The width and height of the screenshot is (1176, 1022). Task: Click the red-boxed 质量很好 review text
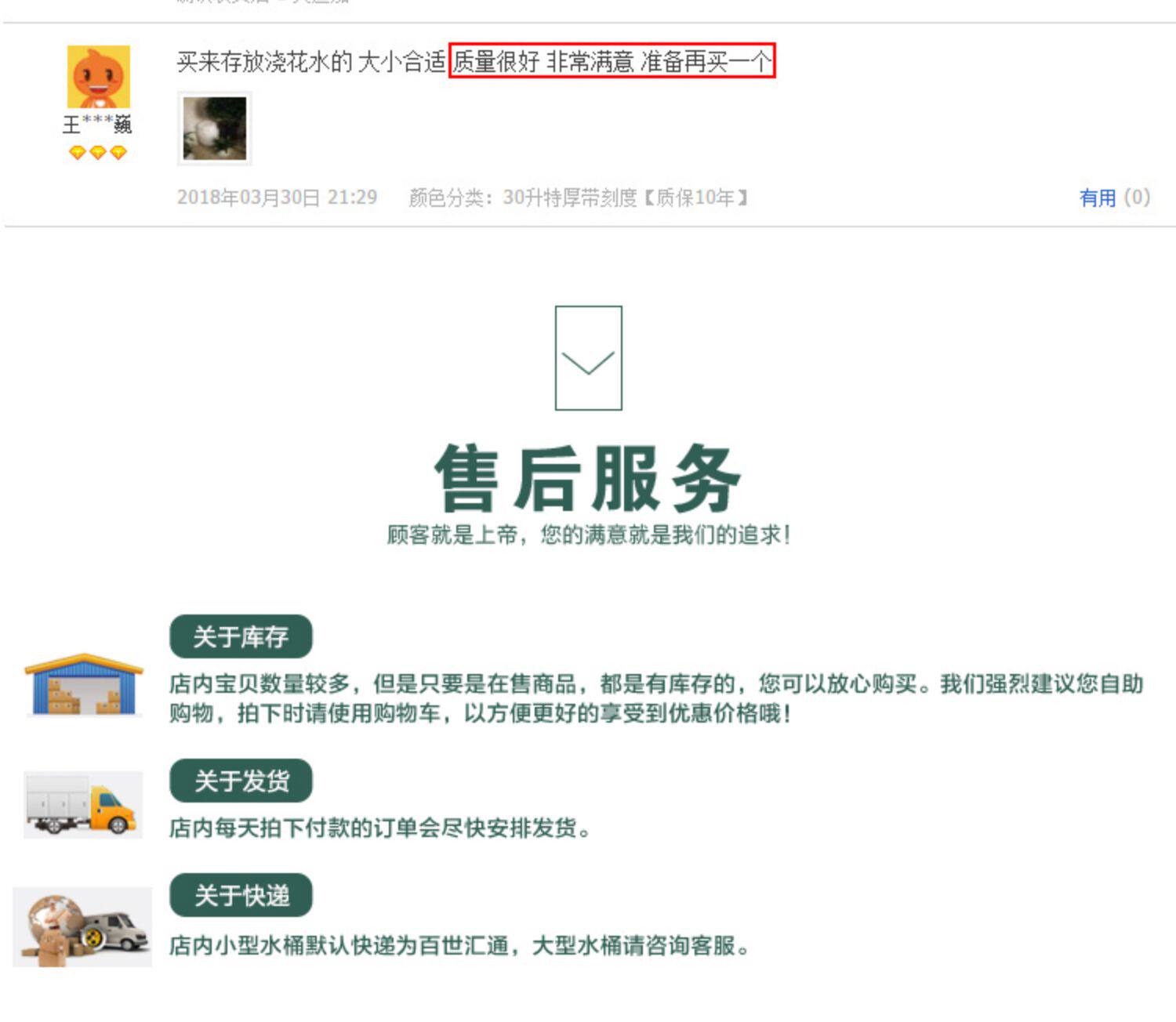coord(612,60)
